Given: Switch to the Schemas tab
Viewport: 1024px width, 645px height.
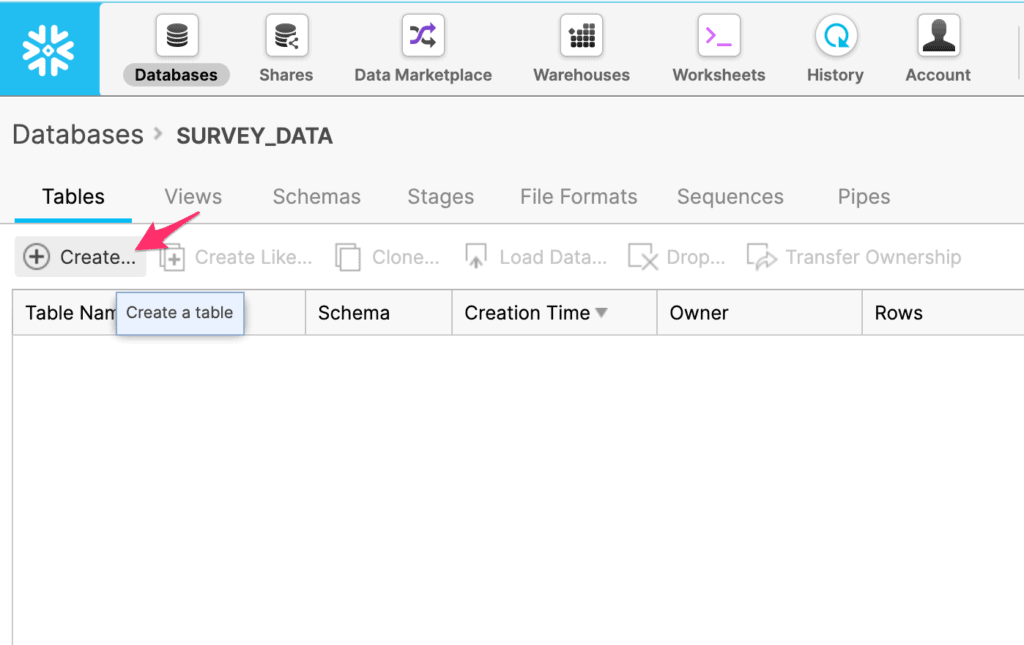Looking at the screenshot, I should (316, 197).
